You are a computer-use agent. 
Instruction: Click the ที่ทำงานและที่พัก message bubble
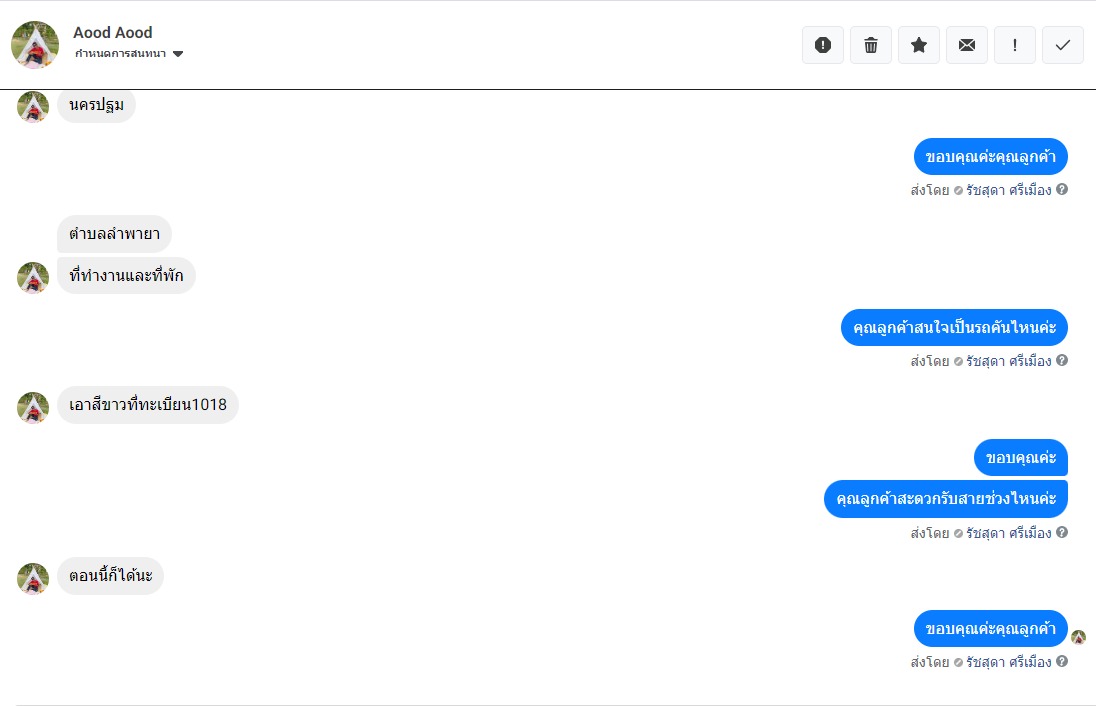pyautogui.click(x=126, y=276)
